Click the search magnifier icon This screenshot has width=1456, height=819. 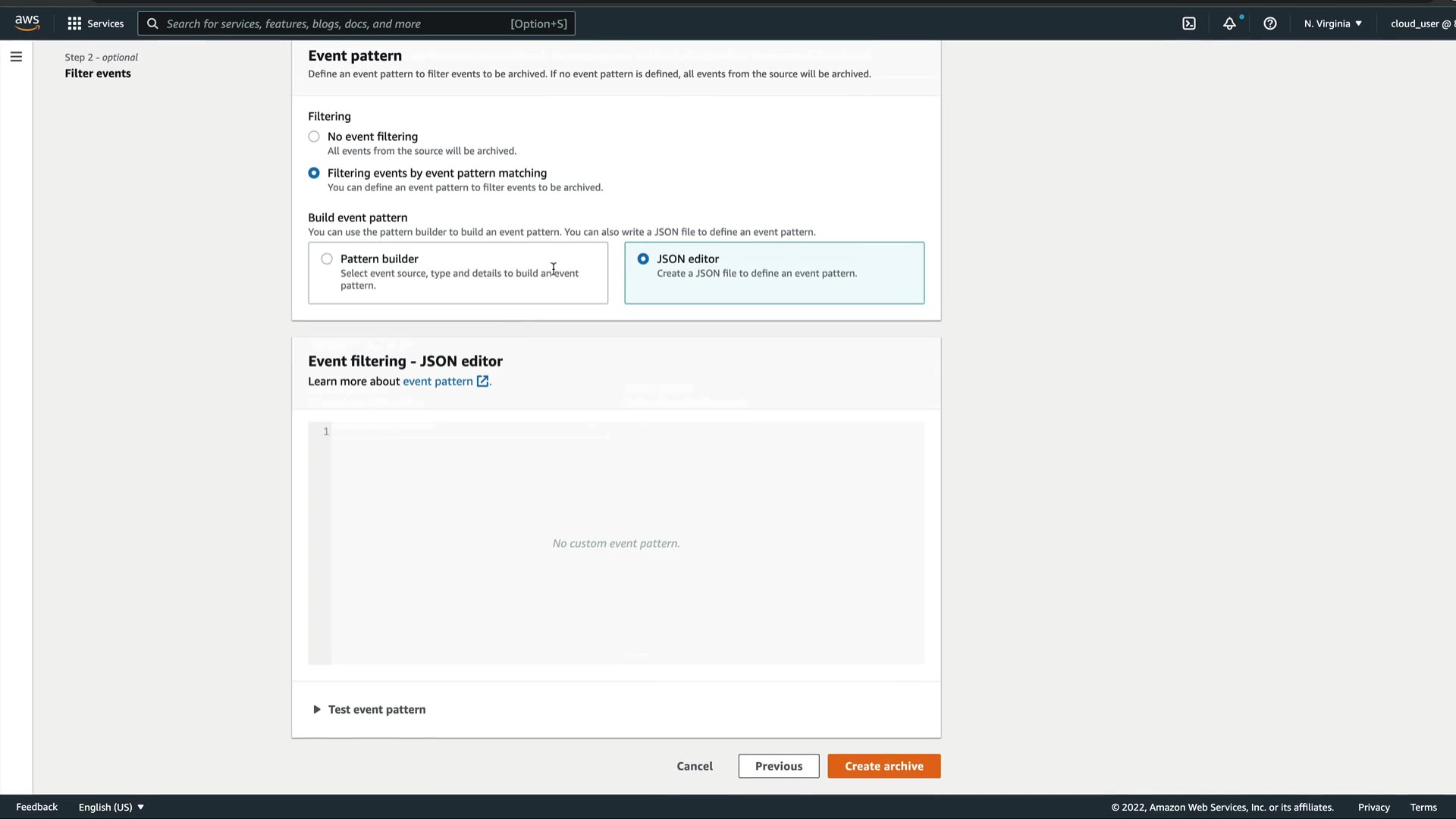pyautogui.click(x=152, y=24)
